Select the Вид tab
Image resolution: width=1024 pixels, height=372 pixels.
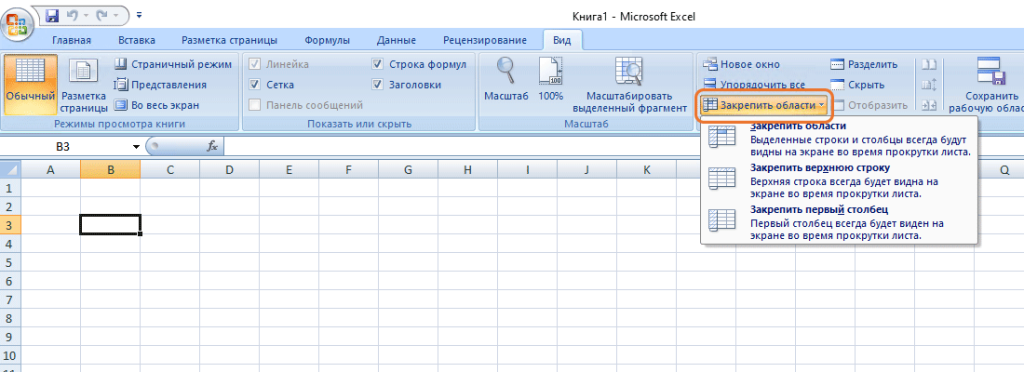(x=562, y=40)
